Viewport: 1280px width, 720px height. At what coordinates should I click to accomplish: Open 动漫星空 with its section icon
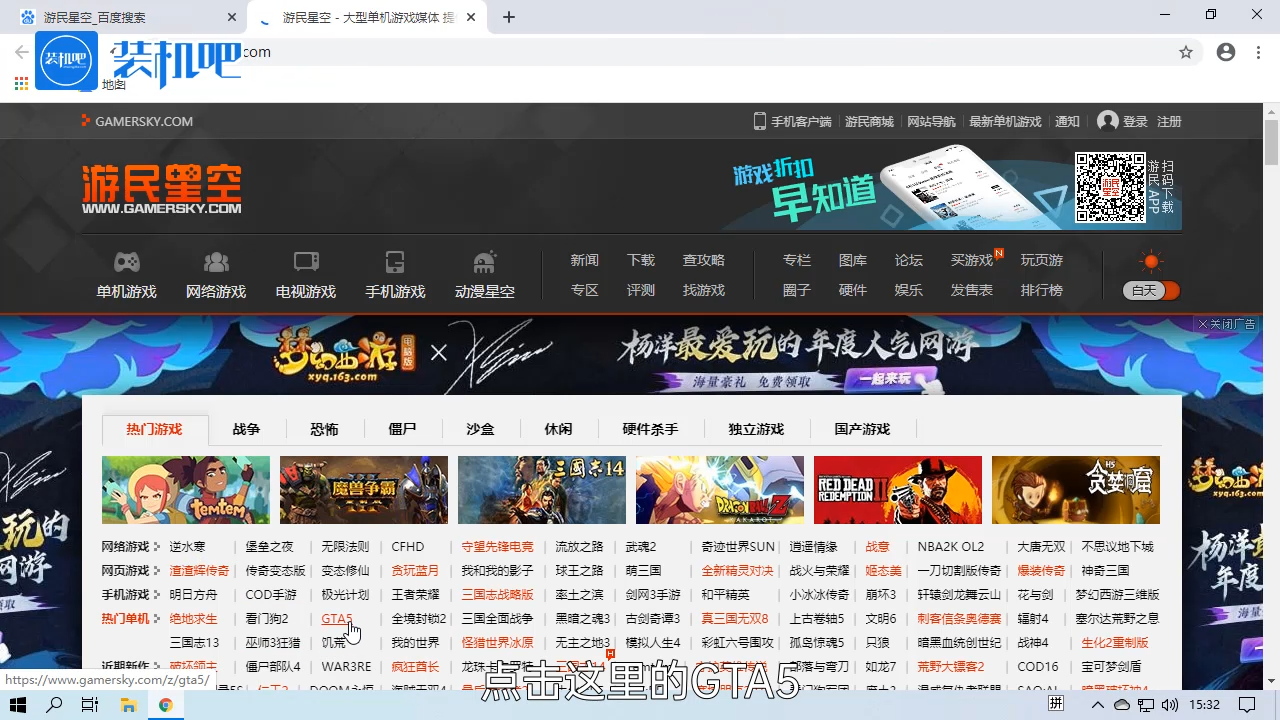(485, 261)
